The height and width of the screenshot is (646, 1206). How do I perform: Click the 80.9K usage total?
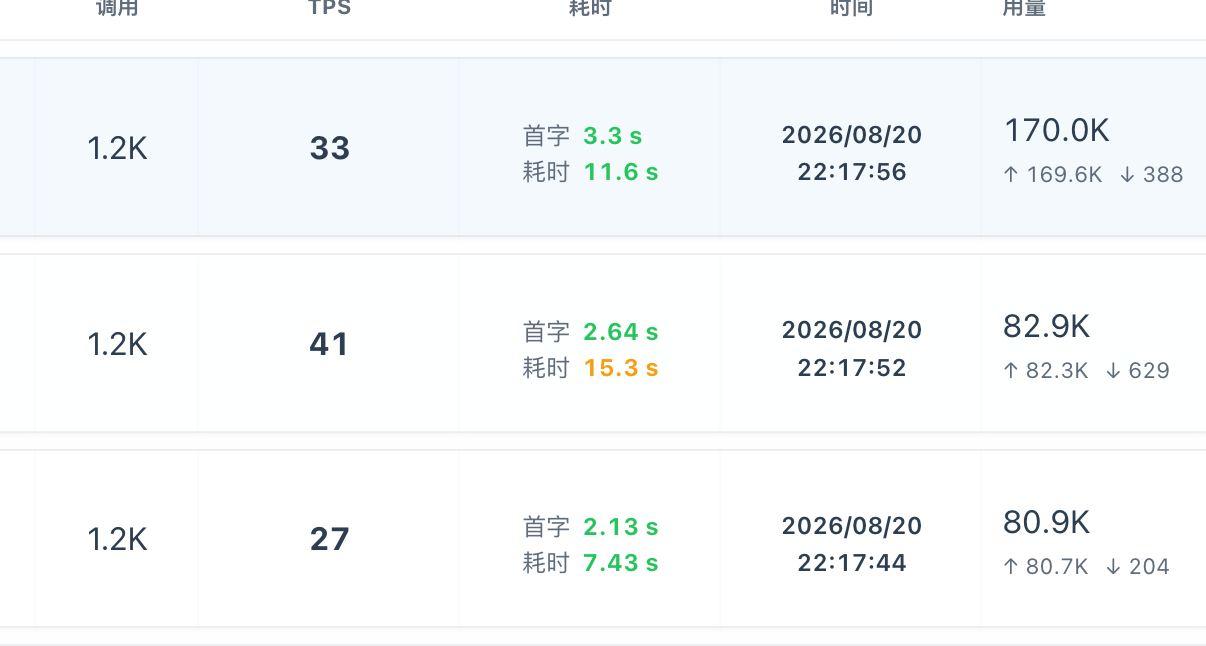1047,523
